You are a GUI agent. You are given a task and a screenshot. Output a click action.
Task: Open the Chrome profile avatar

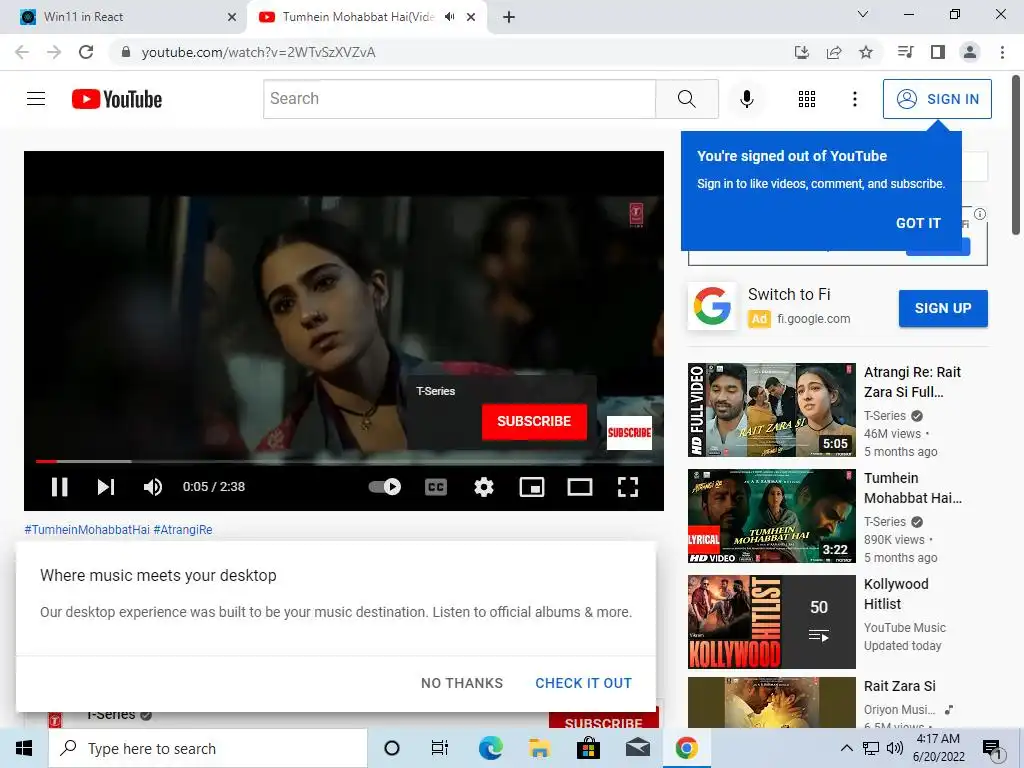(970, 52)
